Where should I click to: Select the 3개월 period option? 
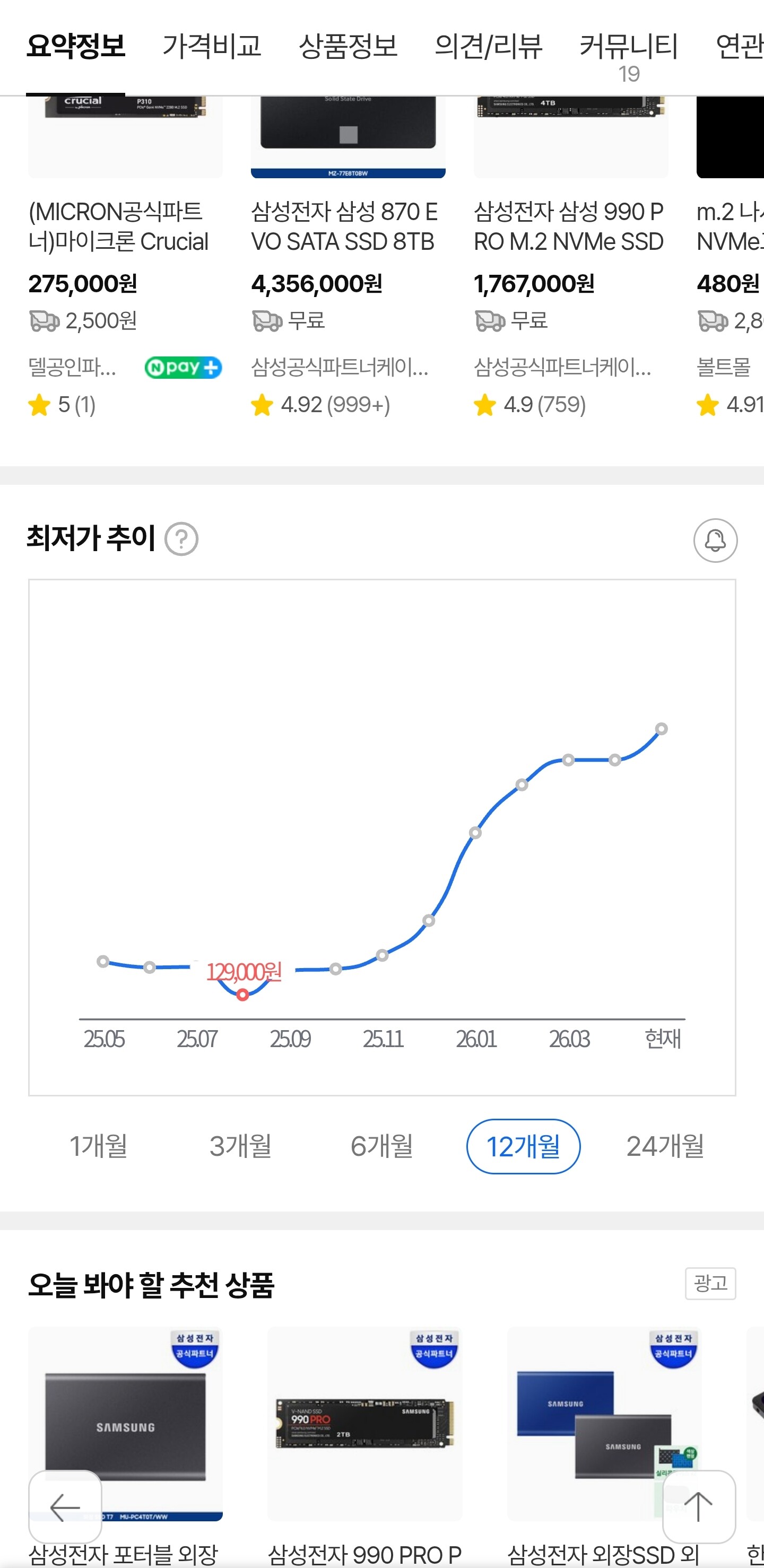click(x=240, y=1146)
